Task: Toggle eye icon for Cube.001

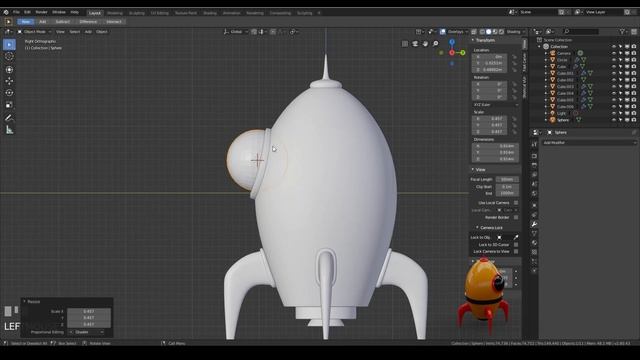Action: 614,73
